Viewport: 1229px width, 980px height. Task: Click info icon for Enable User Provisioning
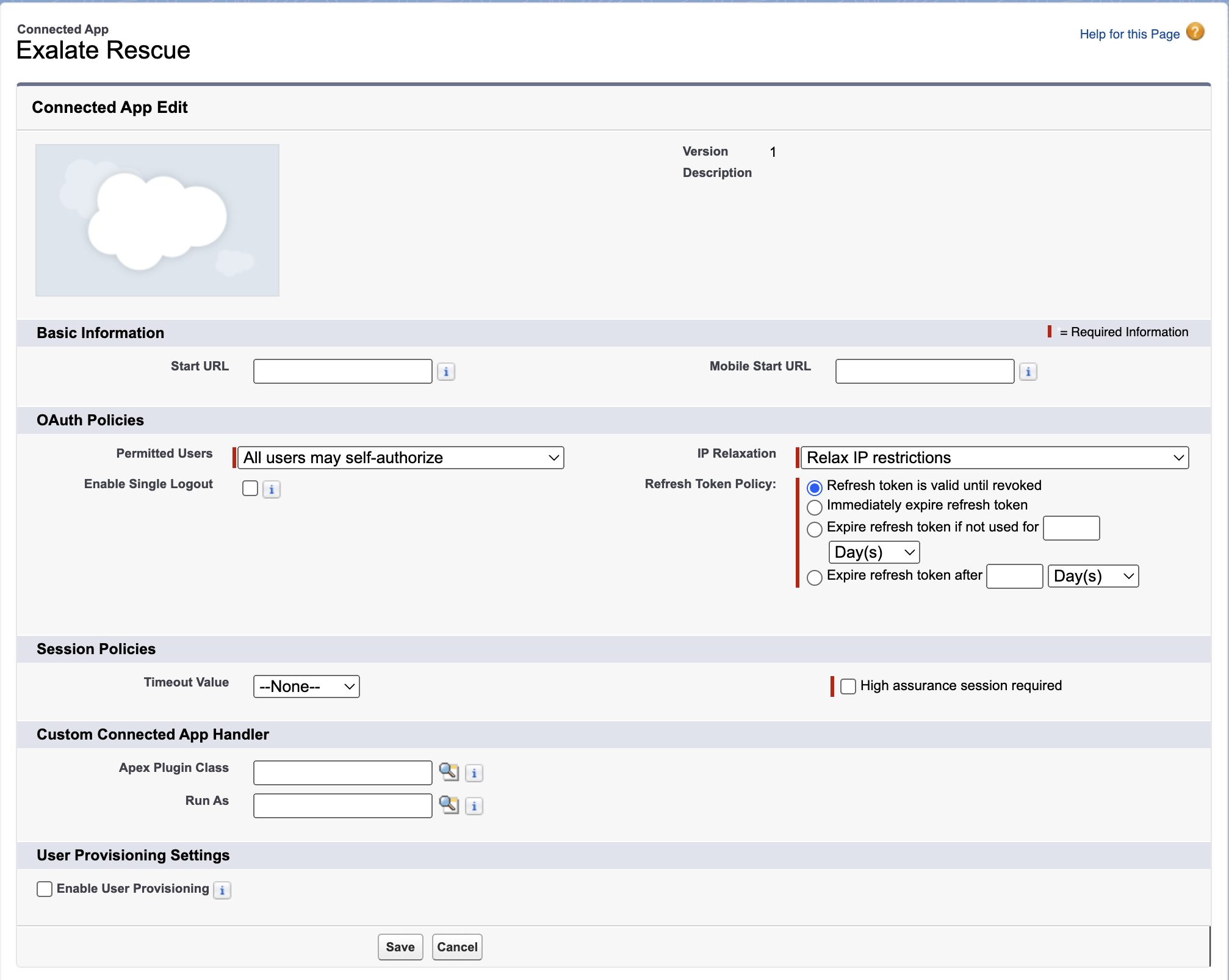pos(222,890)
